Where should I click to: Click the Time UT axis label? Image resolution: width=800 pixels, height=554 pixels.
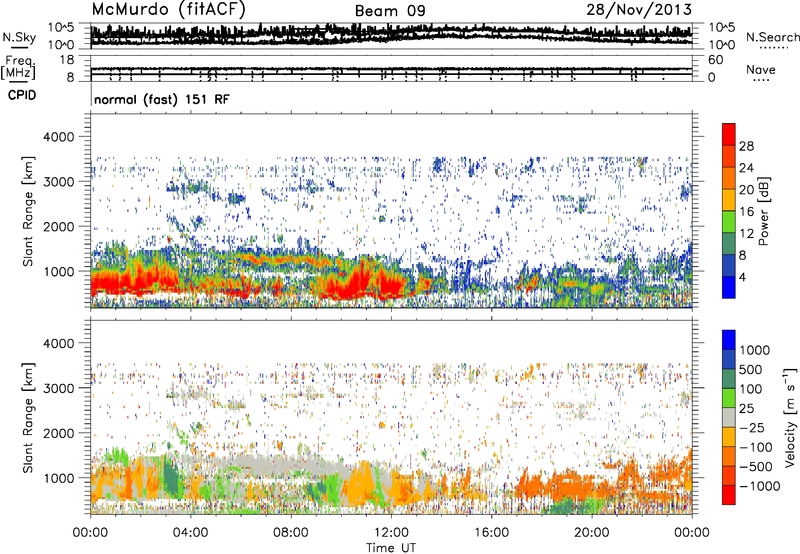[x=391, y=548]
